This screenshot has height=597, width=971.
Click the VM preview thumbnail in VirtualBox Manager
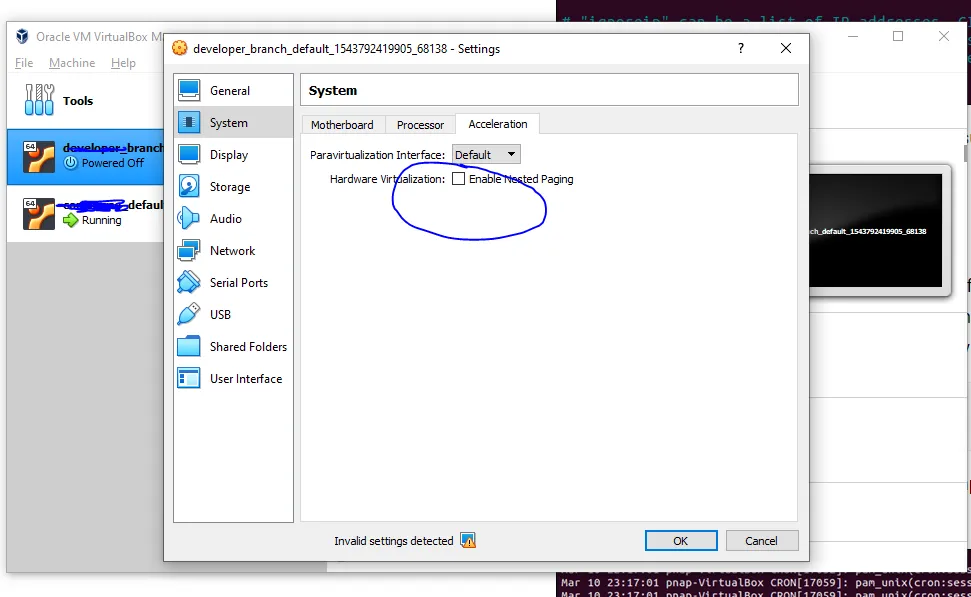[876, 230]
